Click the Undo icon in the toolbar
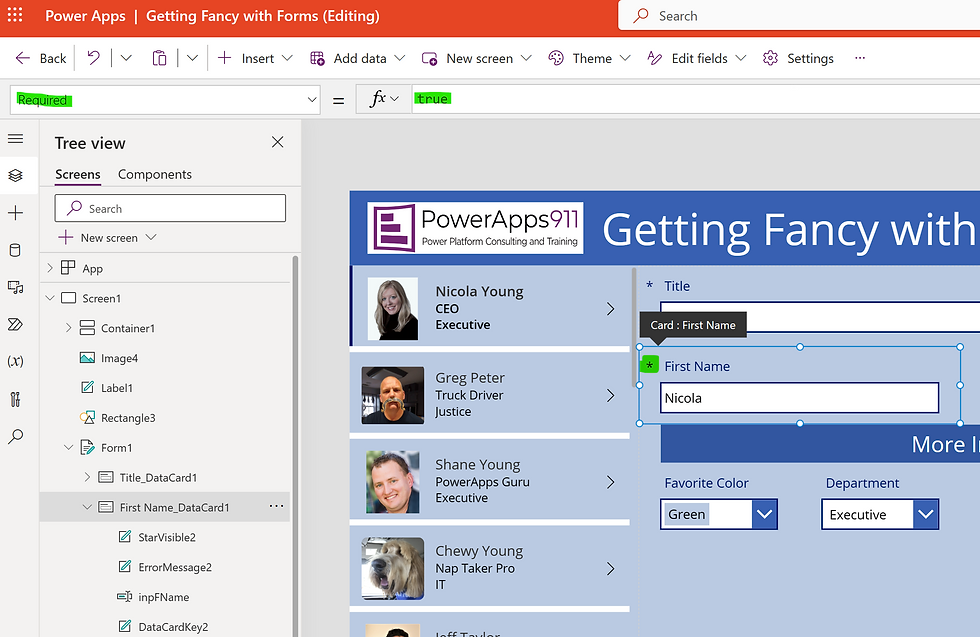This screenshot has width=980, height=637. 93,58
